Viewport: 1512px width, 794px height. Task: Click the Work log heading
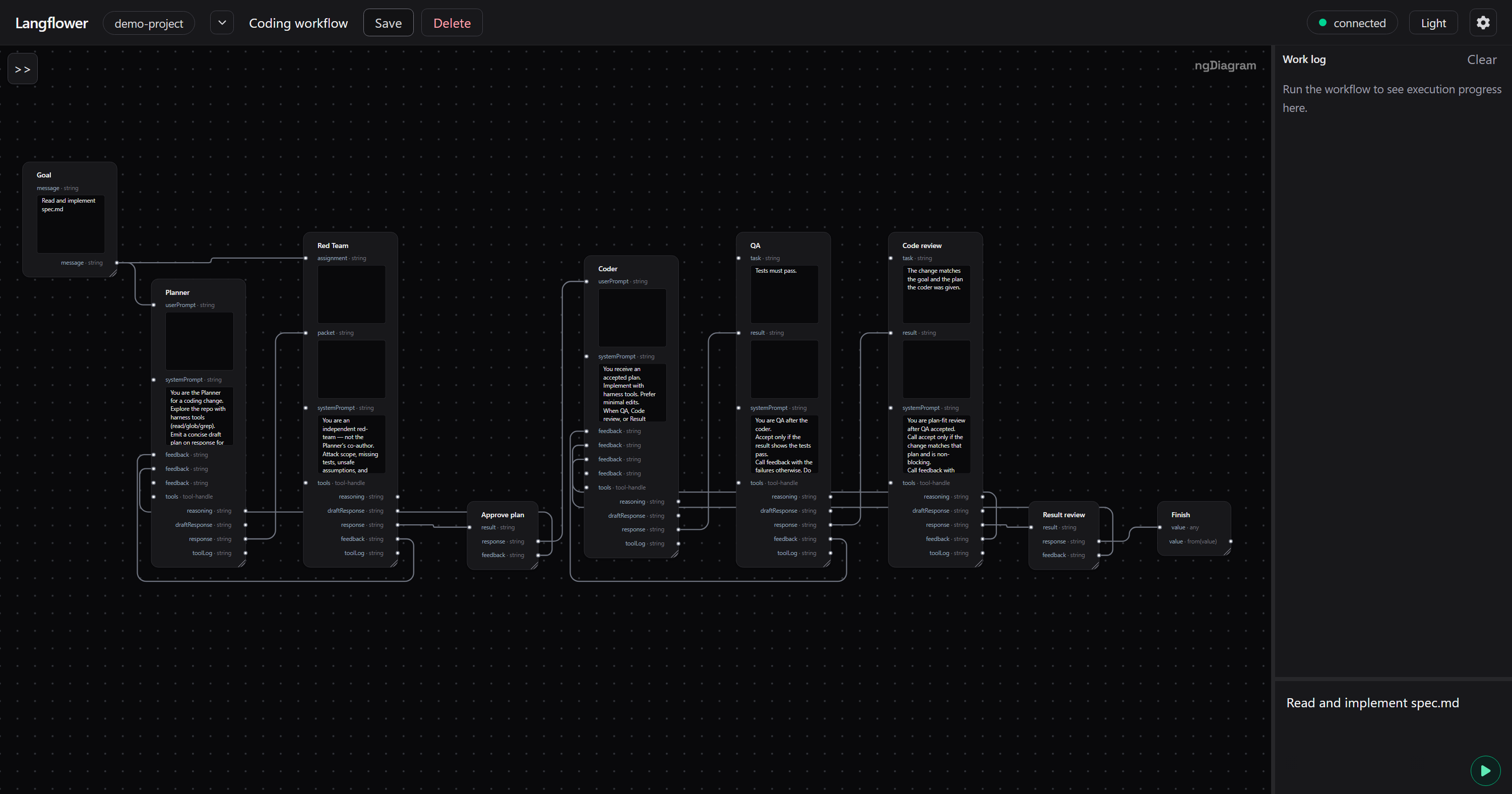tap(1304, 59)
